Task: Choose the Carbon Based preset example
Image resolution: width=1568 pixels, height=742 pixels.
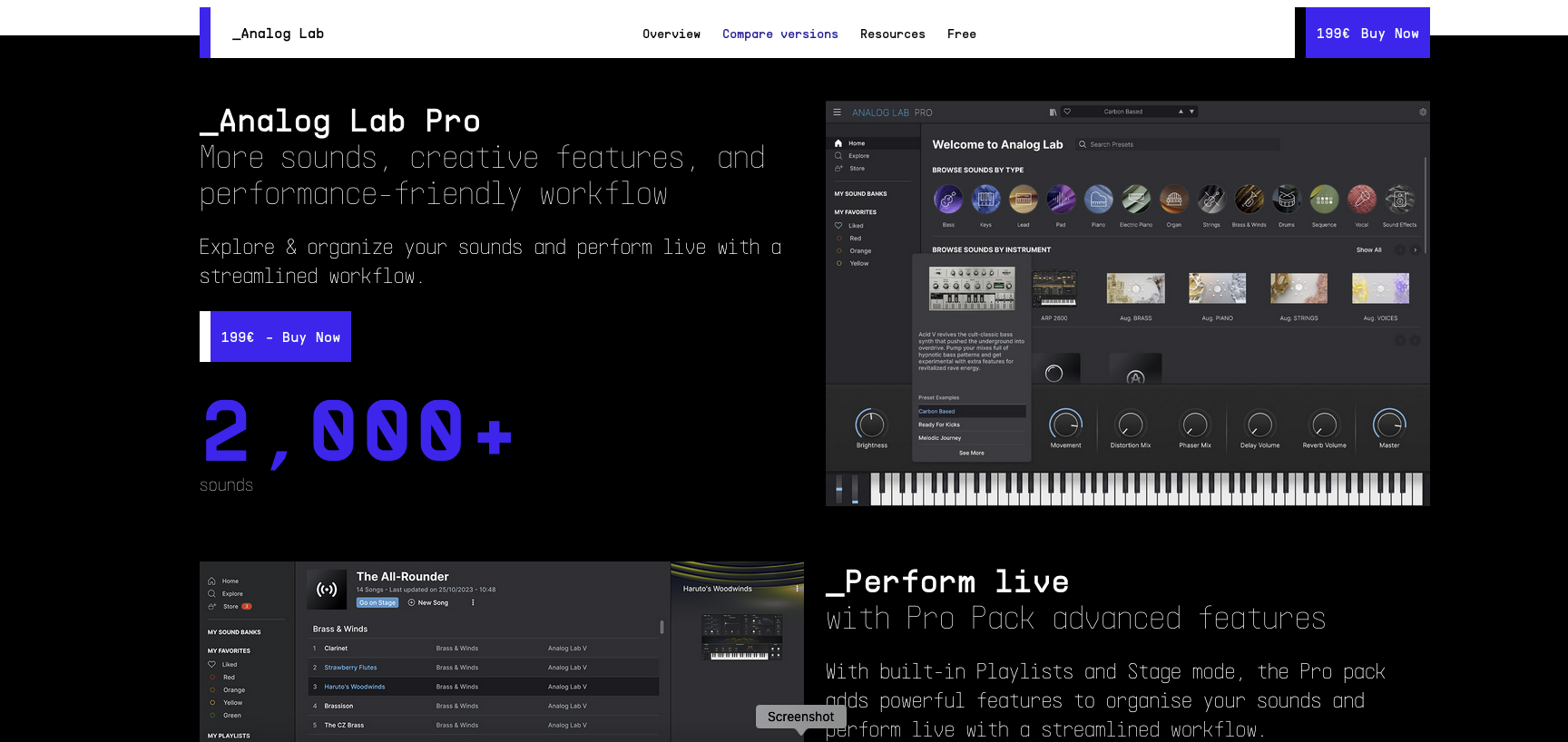Action: point(971,412)
